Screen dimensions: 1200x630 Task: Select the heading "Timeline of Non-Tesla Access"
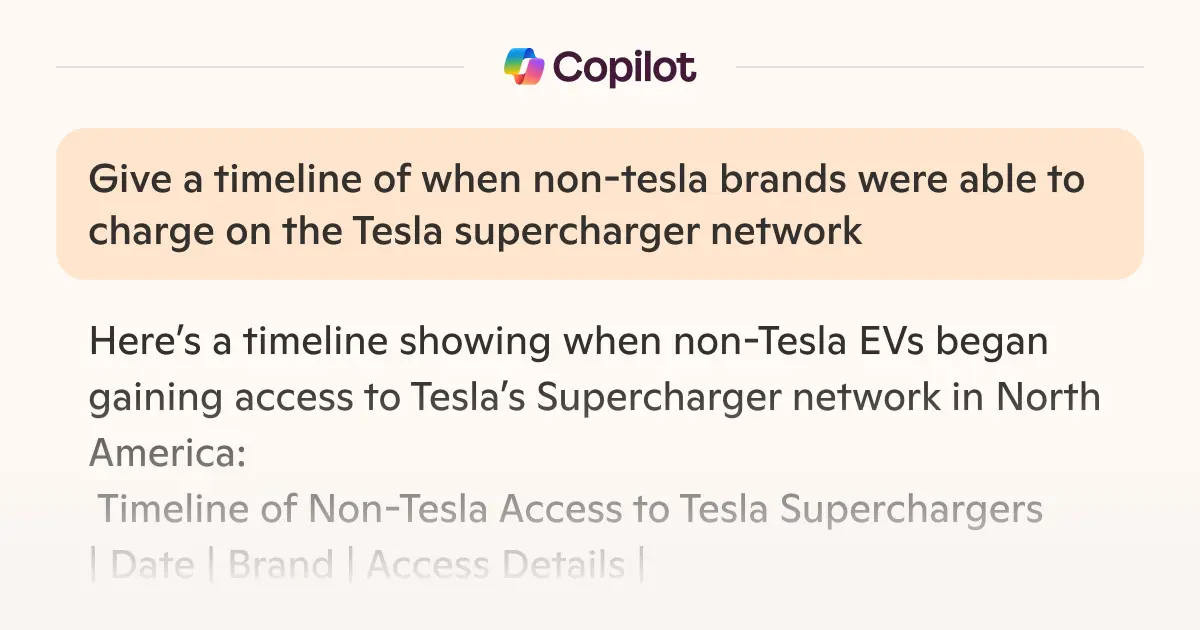(570, 509)
